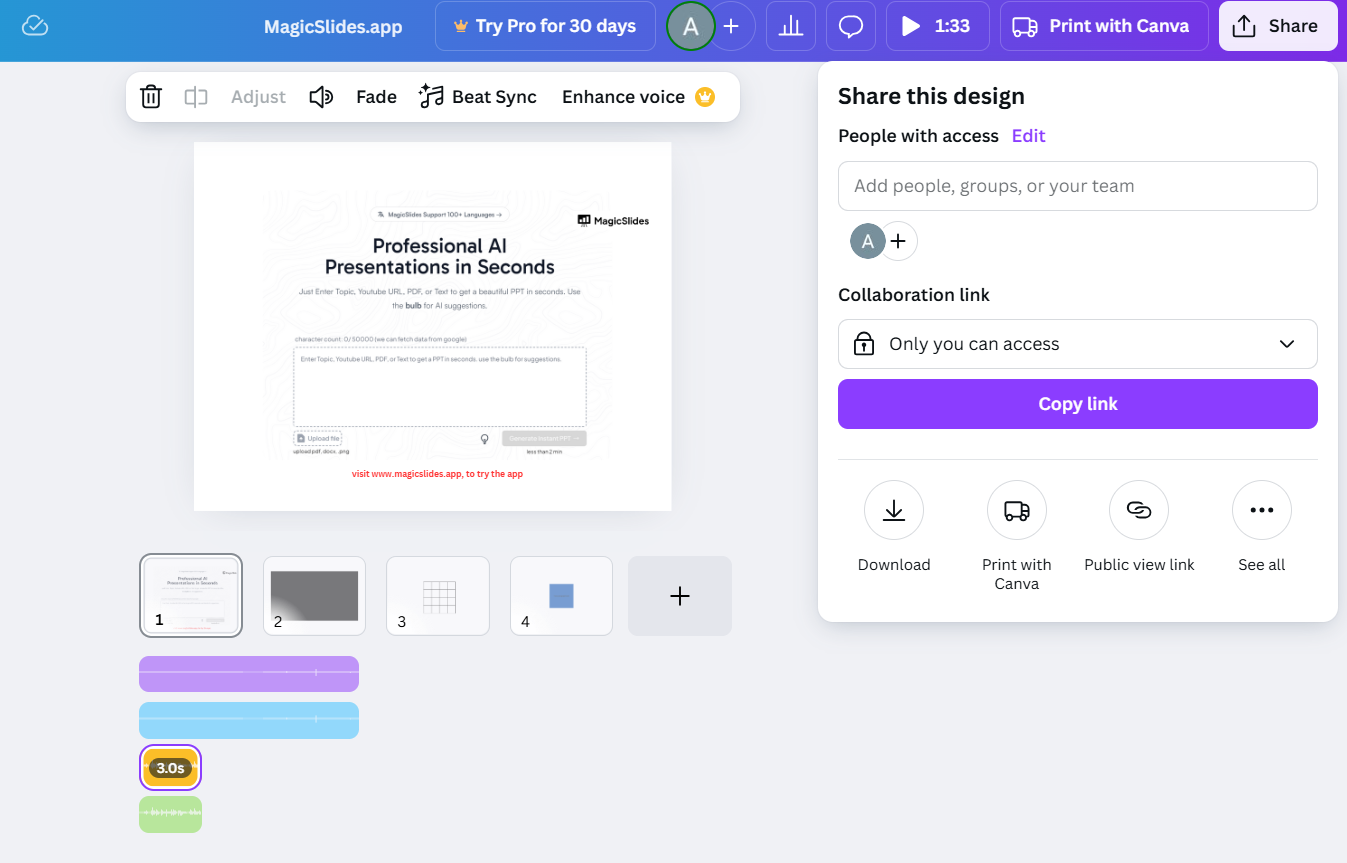Open the analytics bar chart icon
1347x863 pixels.
tap(791, 26)
